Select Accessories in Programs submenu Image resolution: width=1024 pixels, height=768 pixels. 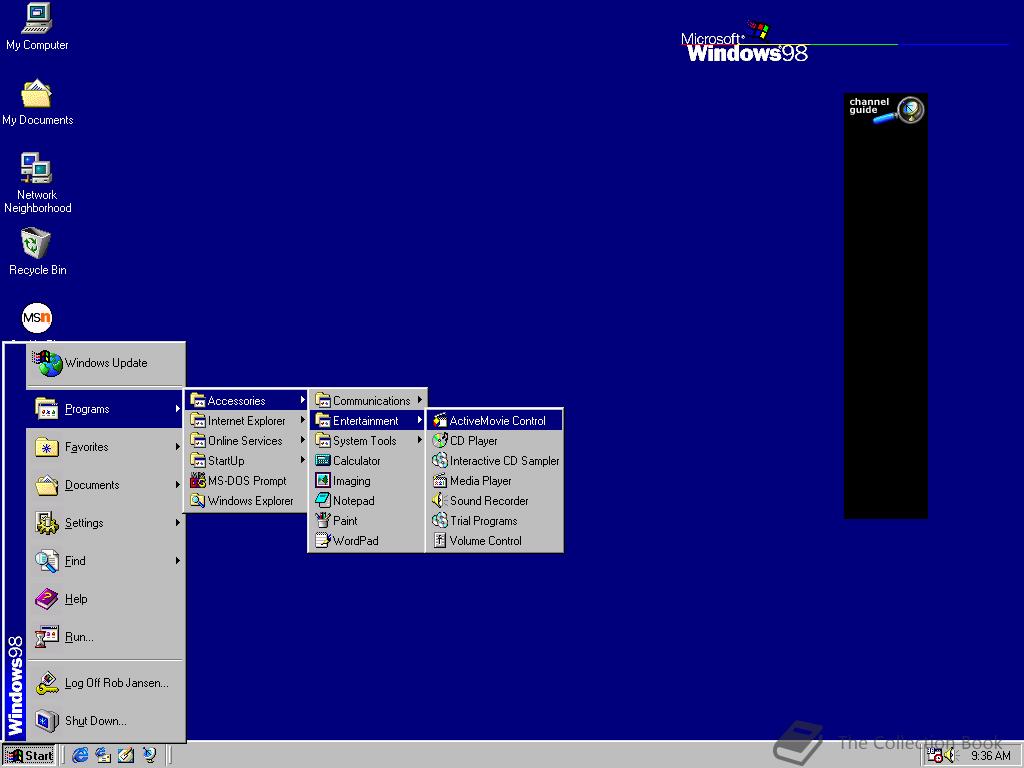[247, 400]
